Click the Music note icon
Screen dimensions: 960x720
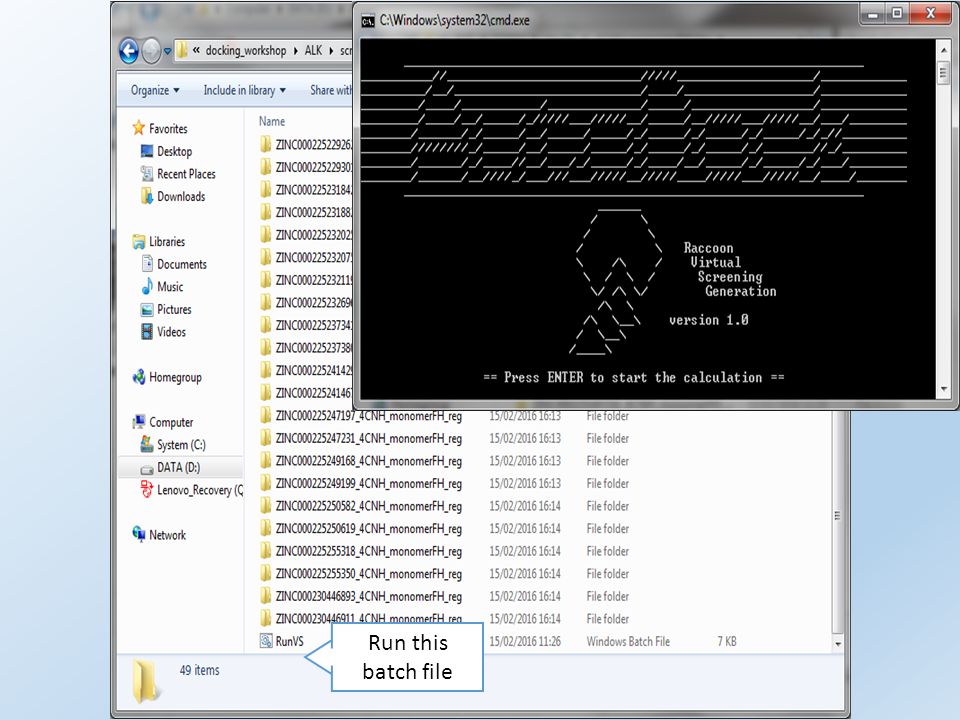[x=147, y=286]
